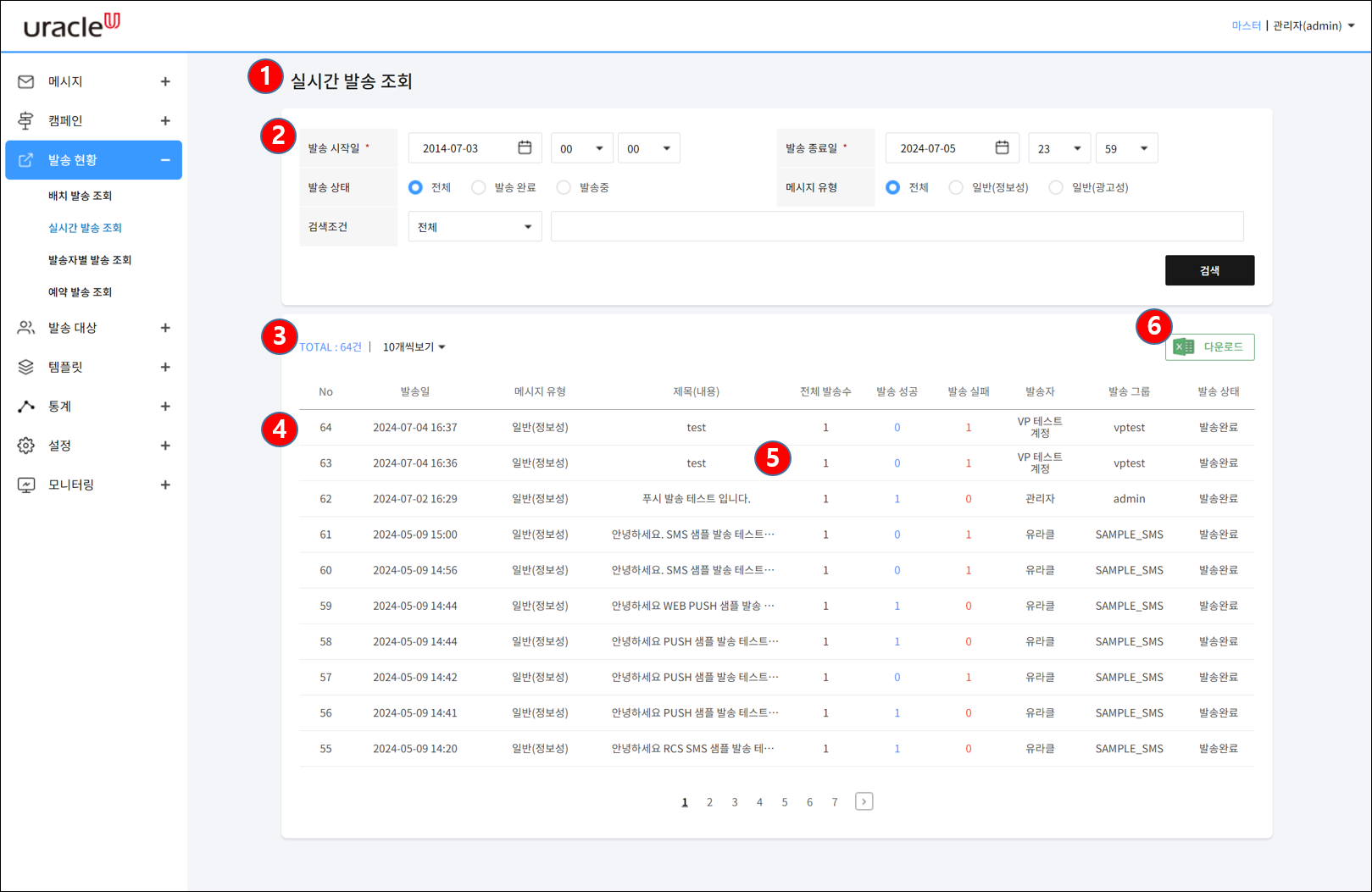Open 예약 발송 조회 submenu

[x=80, y=292]
